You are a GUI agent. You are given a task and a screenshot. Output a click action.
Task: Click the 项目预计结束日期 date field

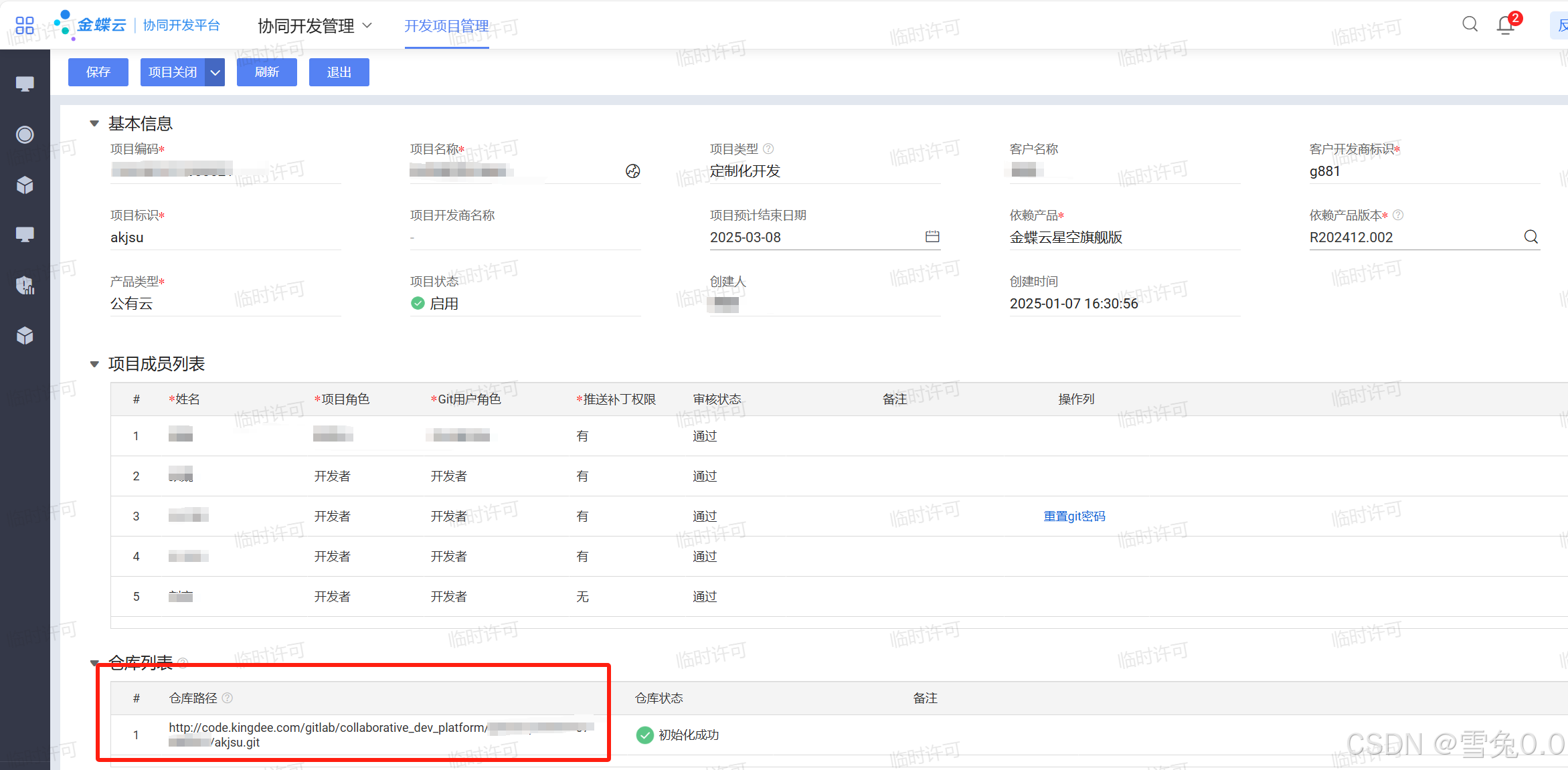[x=825, y=237]
